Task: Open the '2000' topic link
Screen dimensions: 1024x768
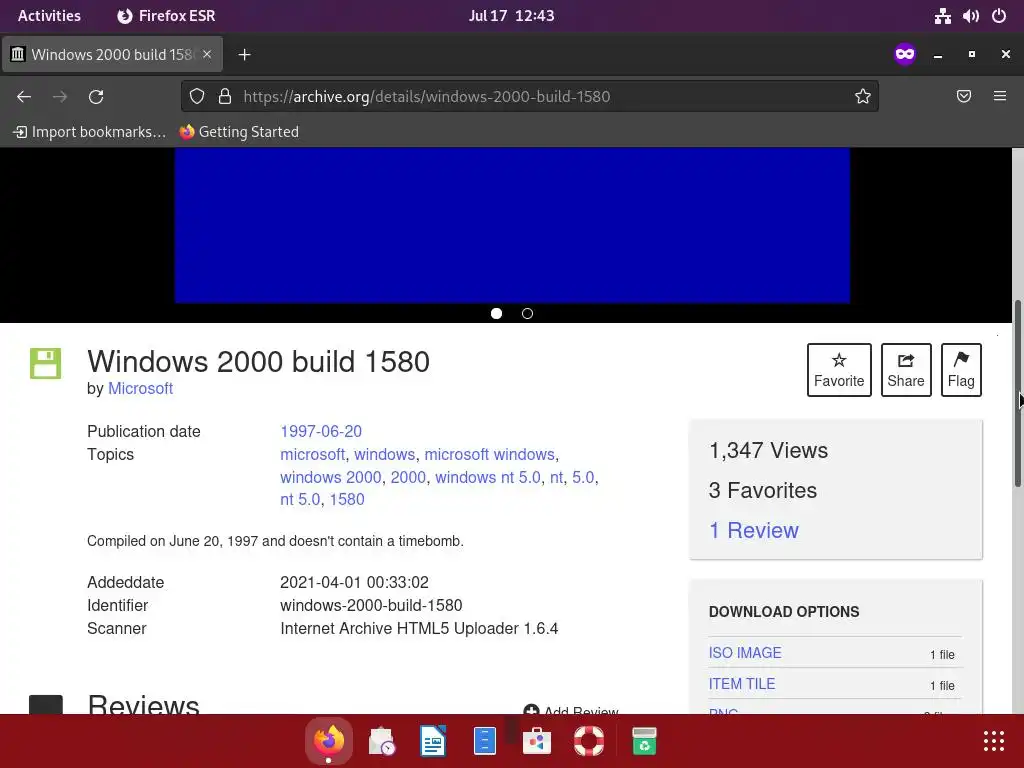Action: (408, 477)
